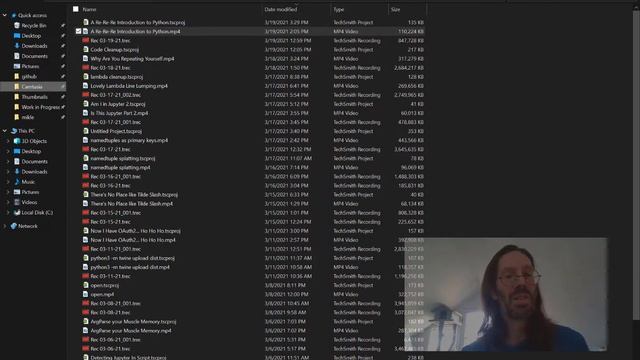
Task: Click the file icon of ArgParse your Muscle Memory.mp4
Action: (x=85, y=330)
